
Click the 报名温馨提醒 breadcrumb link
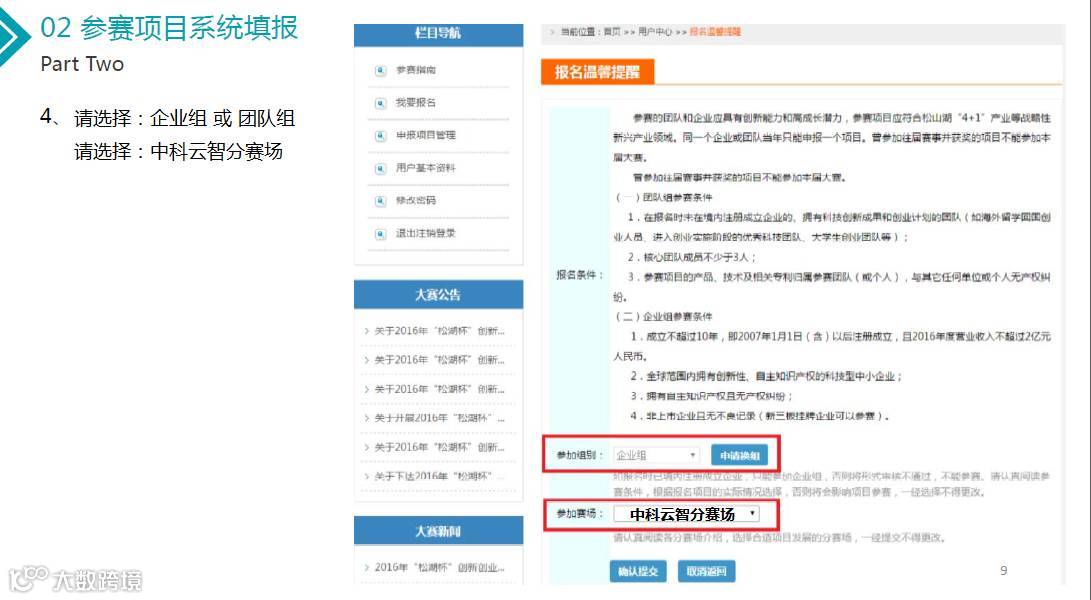(715, 32)
